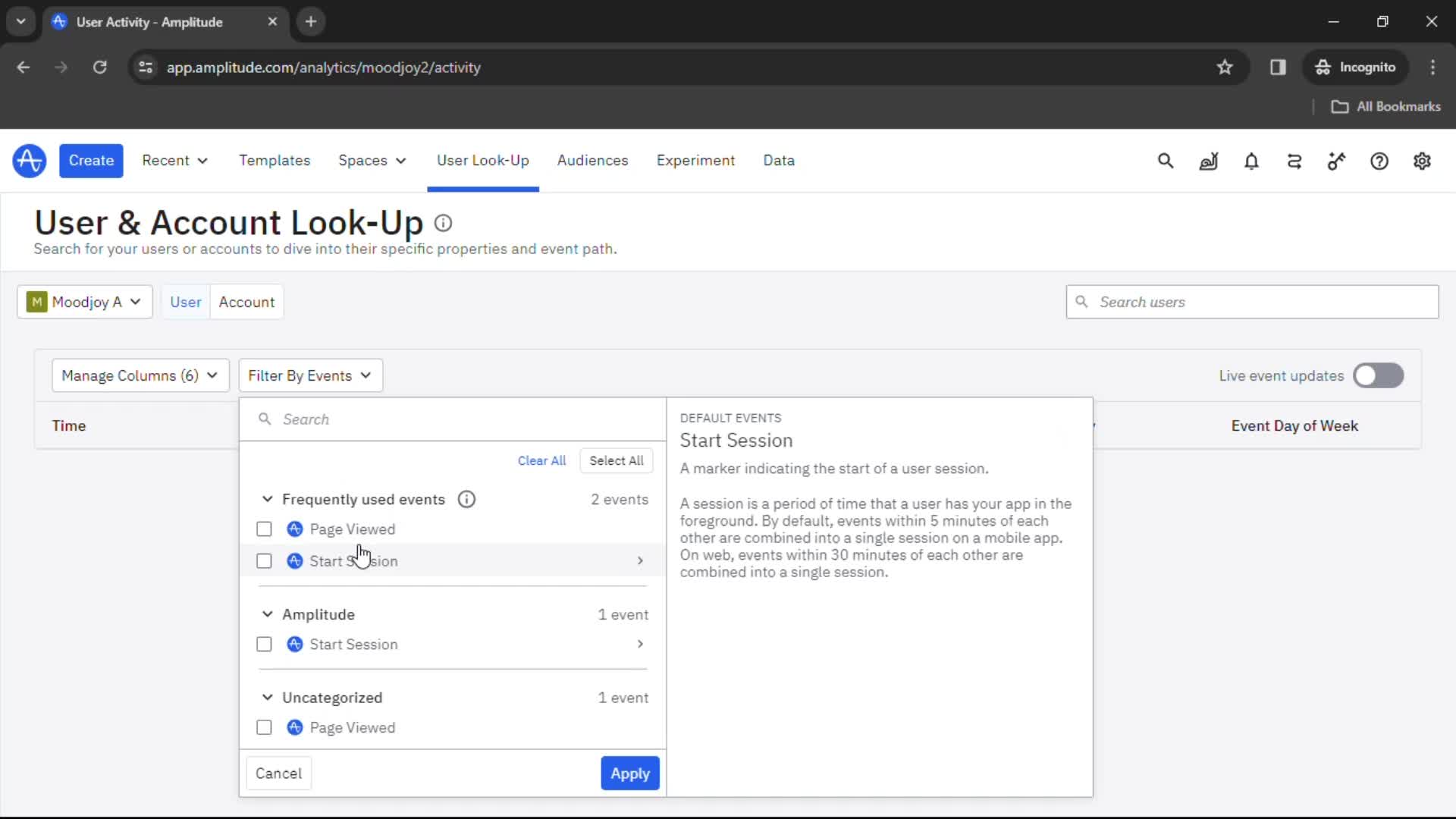
Task: Collapse the Uncategorized events group
Action: pos(267,698)
